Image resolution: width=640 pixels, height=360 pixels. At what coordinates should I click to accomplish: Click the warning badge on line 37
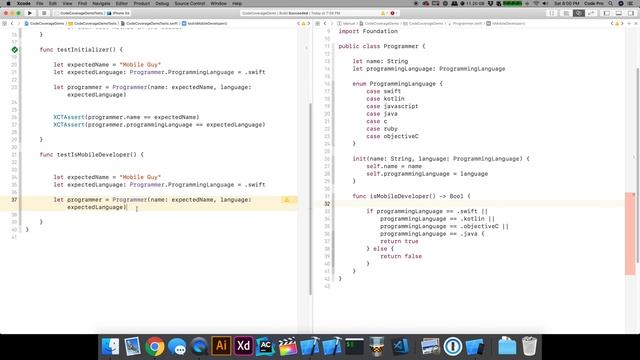click(x=287, y=200)
